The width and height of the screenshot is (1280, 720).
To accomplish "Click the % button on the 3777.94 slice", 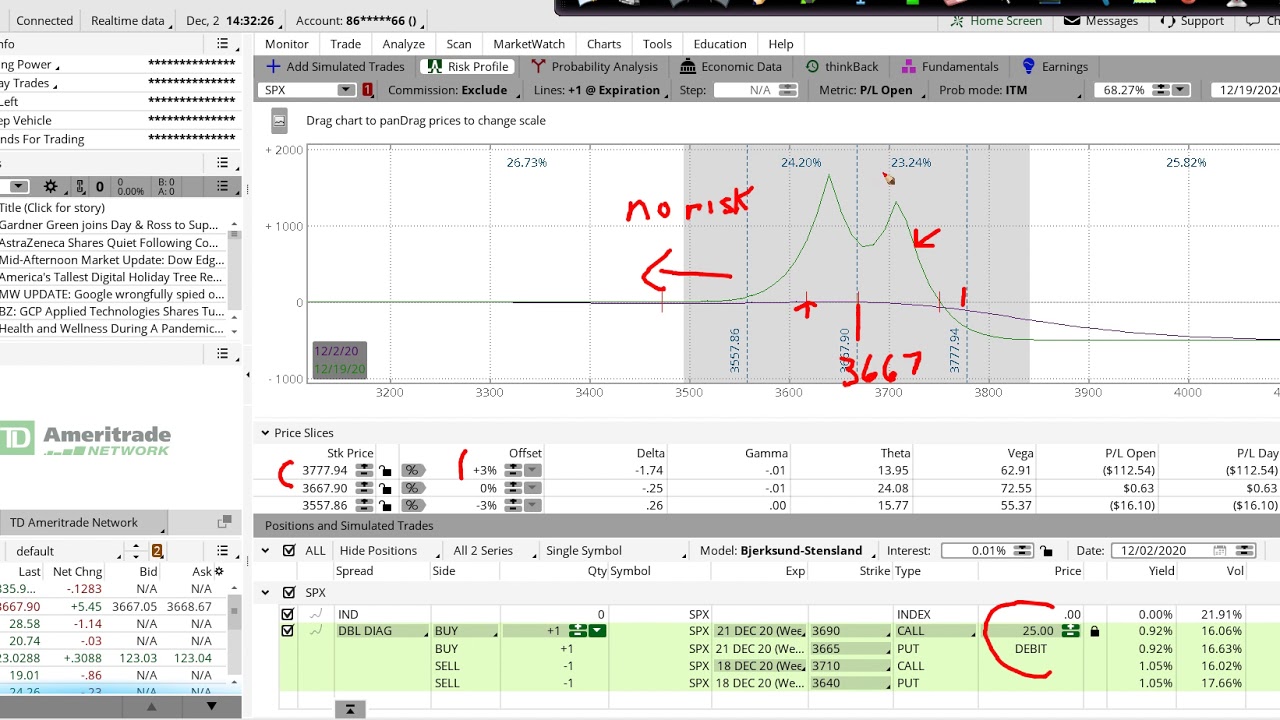I will coord(411,470).
